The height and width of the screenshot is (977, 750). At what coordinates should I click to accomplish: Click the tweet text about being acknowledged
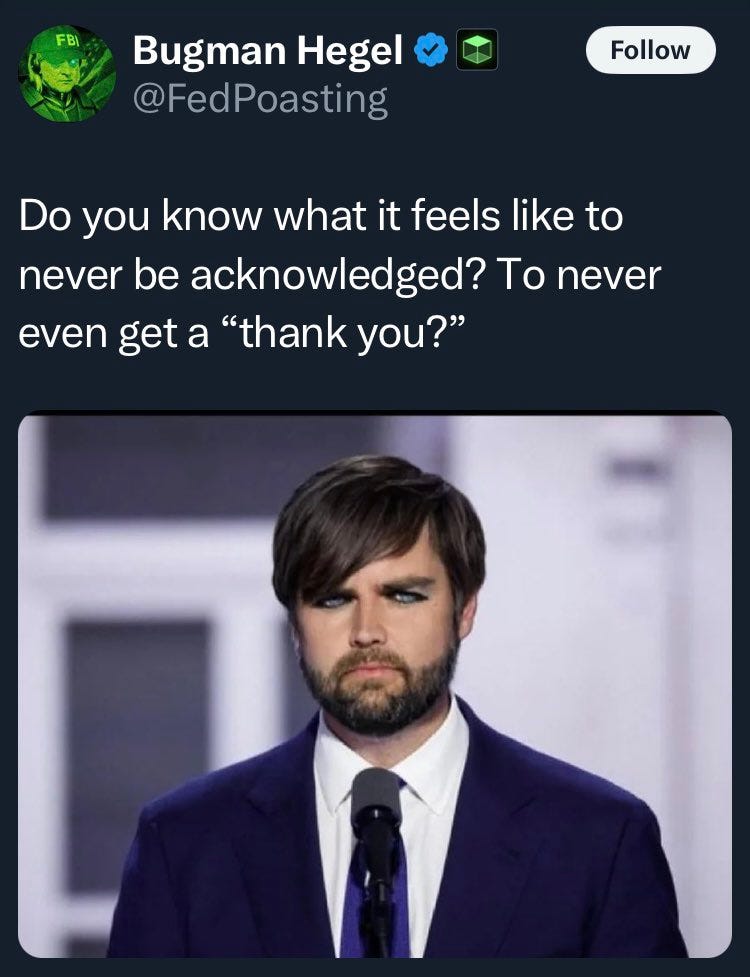(x=339, y=274)
